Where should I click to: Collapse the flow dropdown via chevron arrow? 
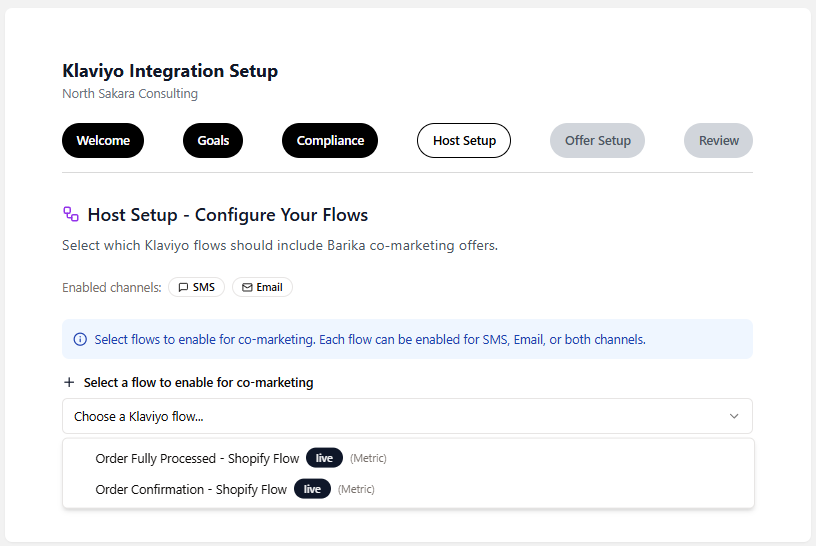(x=734, y=416)
